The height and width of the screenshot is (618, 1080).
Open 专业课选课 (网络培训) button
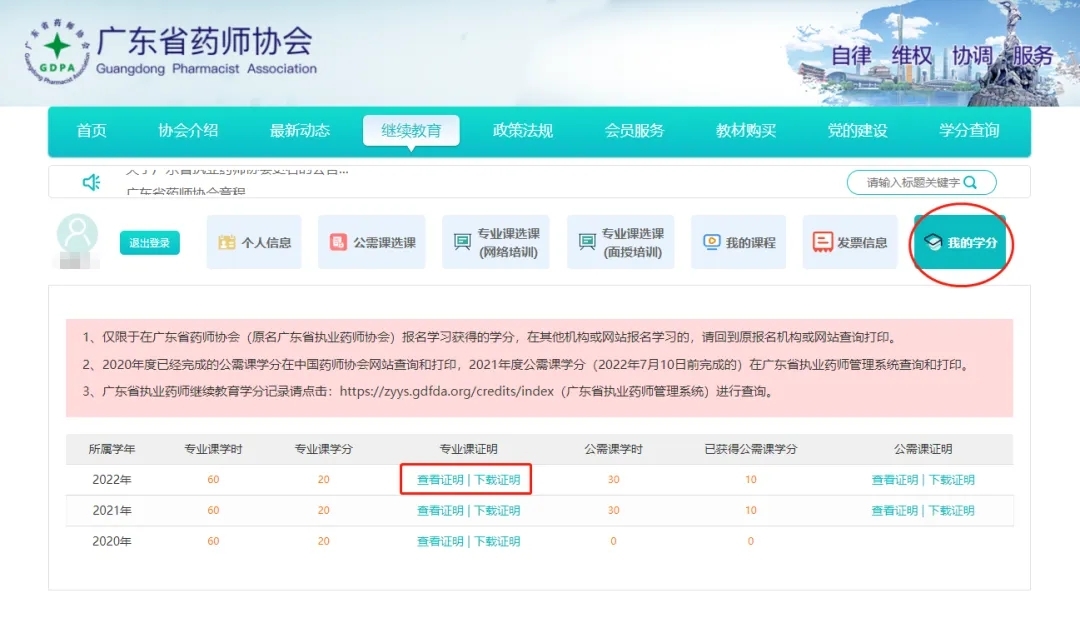pyautogui.click(x=495, y=242)
